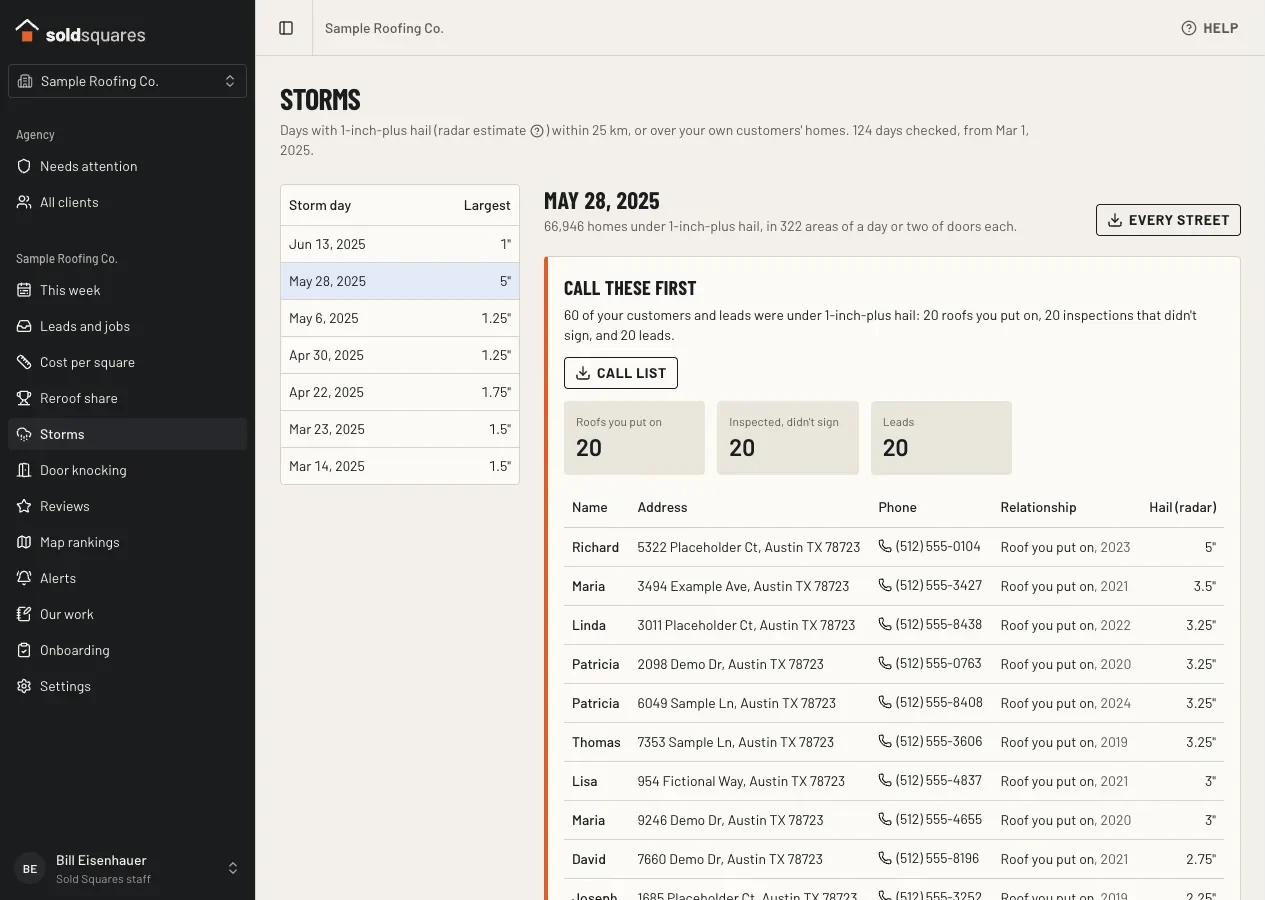Click the phone icon in David's row
Screen dimensions: 1265x900
tap(885, 859)
